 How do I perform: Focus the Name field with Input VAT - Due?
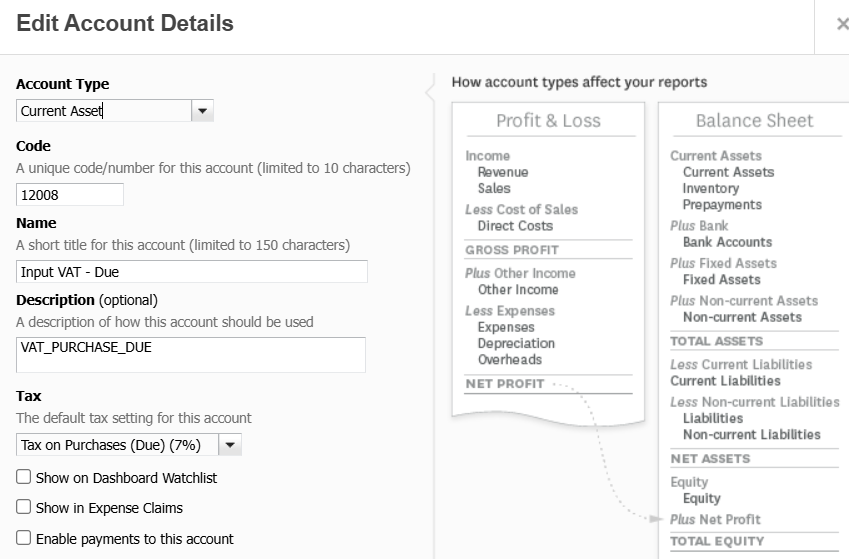tap(192, 271)
